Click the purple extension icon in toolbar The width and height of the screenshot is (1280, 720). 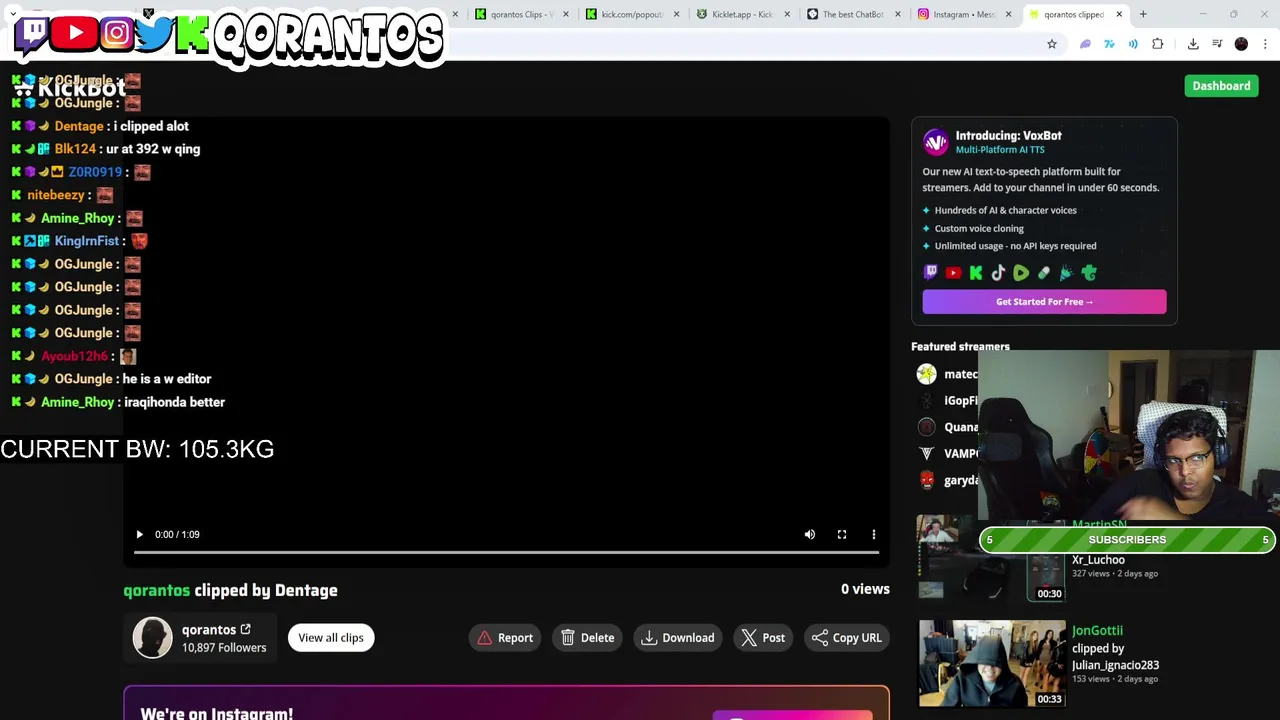point(1085,44)
